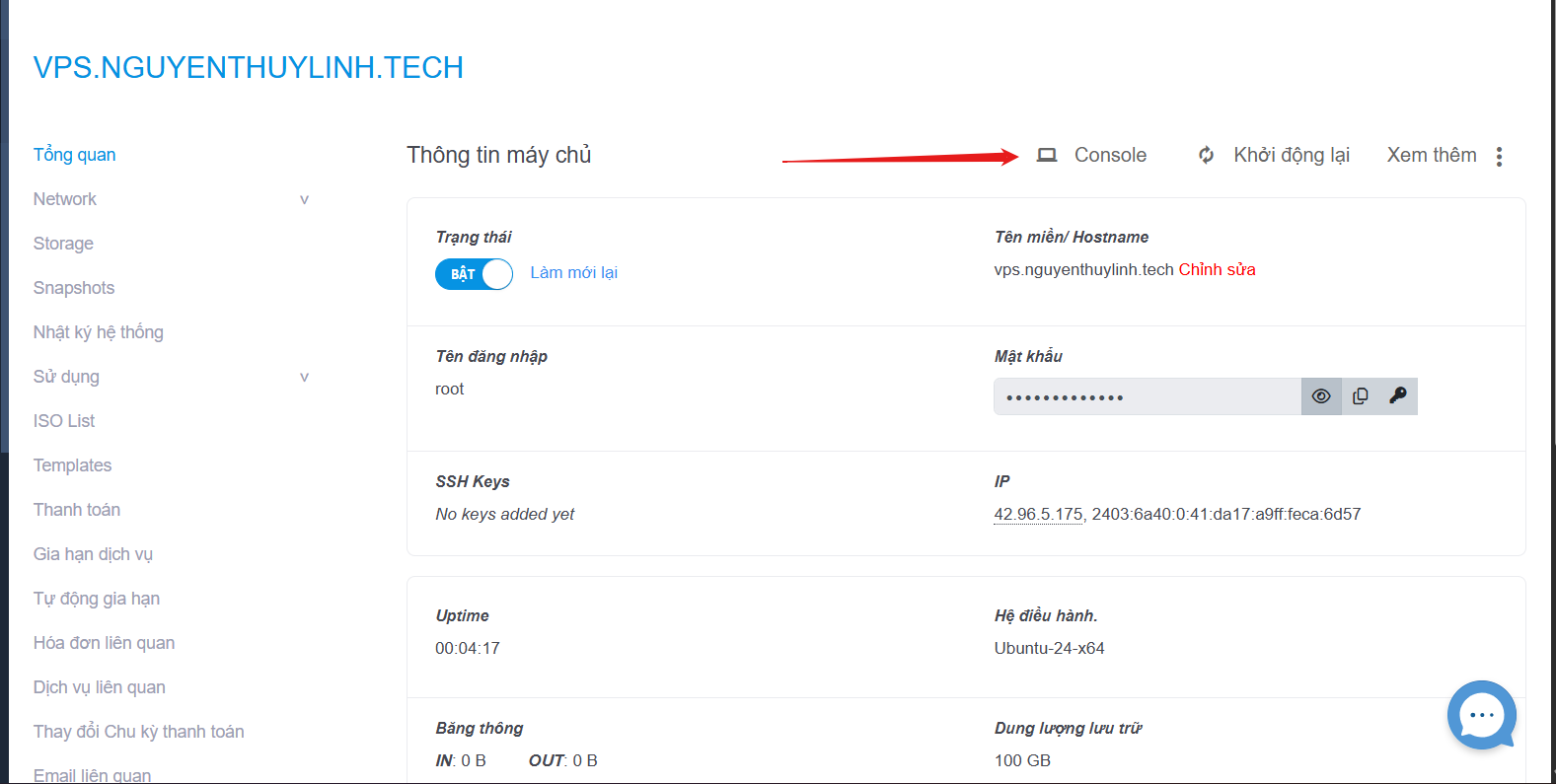Open Tự động gia hạn

point(97,599)
